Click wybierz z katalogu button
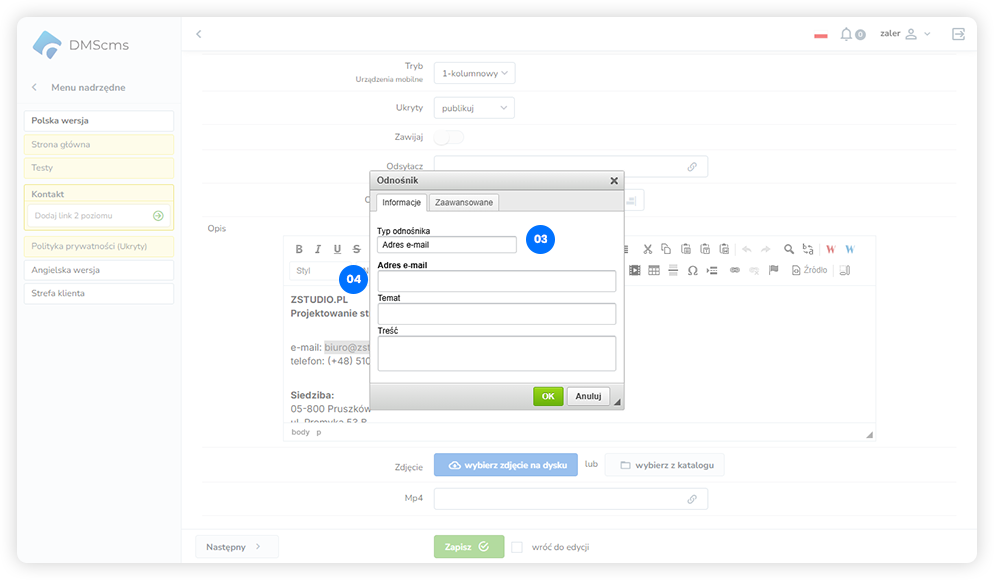Screen dimensions: 994x580 (x=664, y=465)
